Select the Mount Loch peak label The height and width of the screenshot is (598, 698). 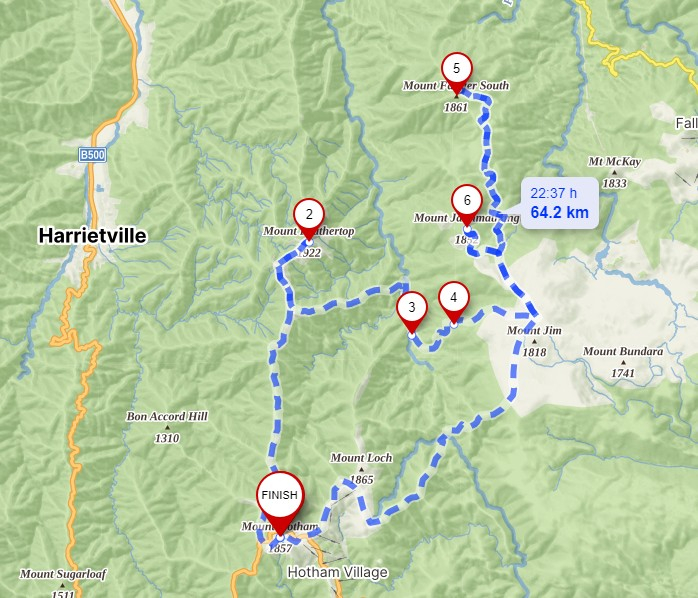361,458
